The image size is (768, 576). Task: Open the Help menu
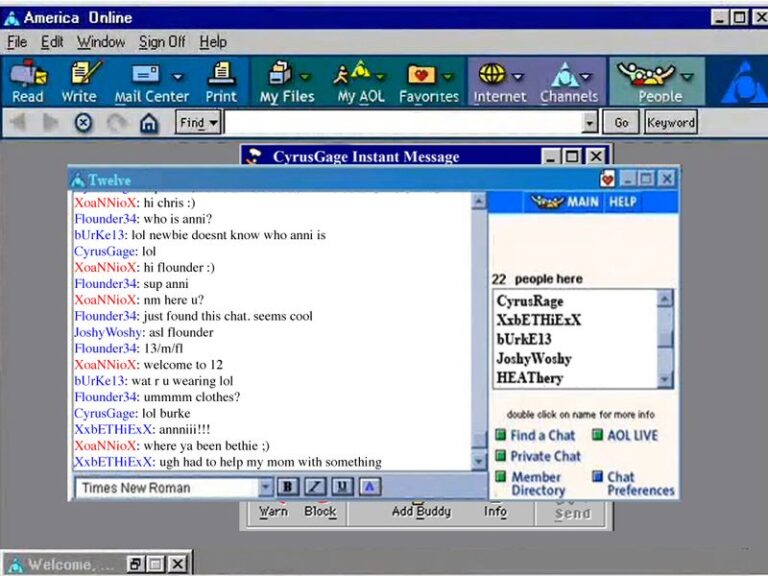[x=213, y=42]
